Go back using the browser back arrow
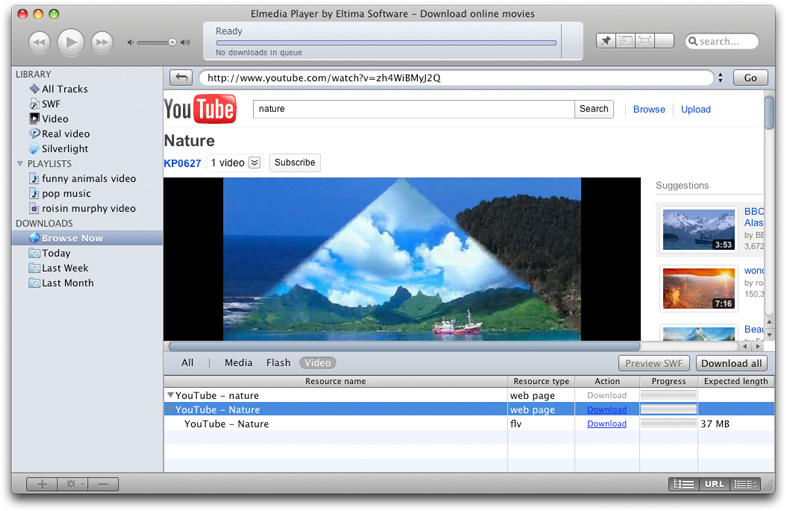Screen dimensions: 786x511 point(181,78)
